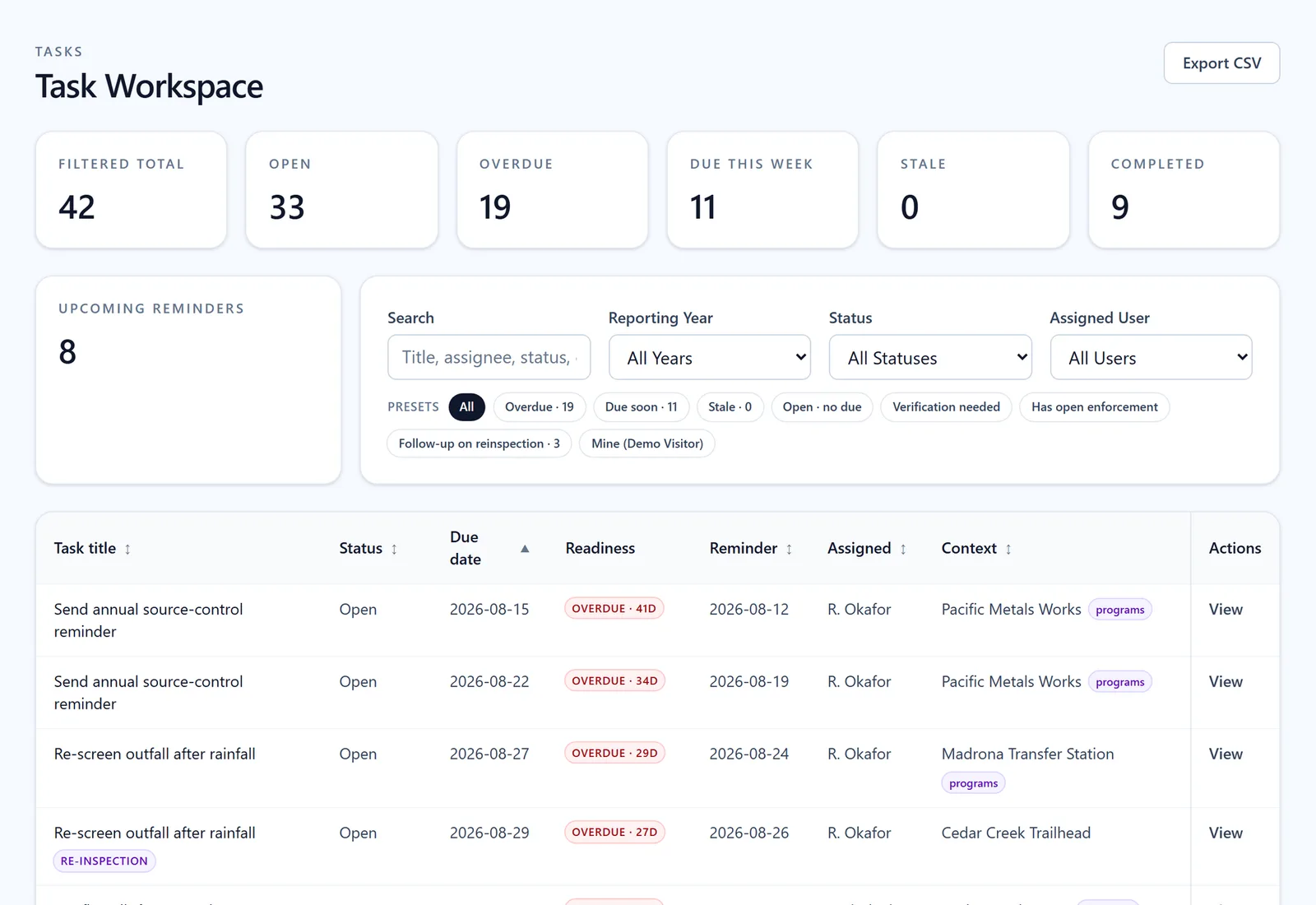Click reminder date 2026-08-12
1316x905 pixels.
pyautogui.click(x=749, y=610)
